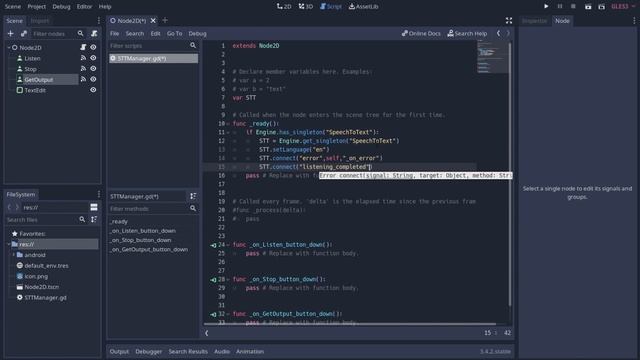Collapse the res:// folder
This screenshot has height=360, width=640.
point(9,244)
